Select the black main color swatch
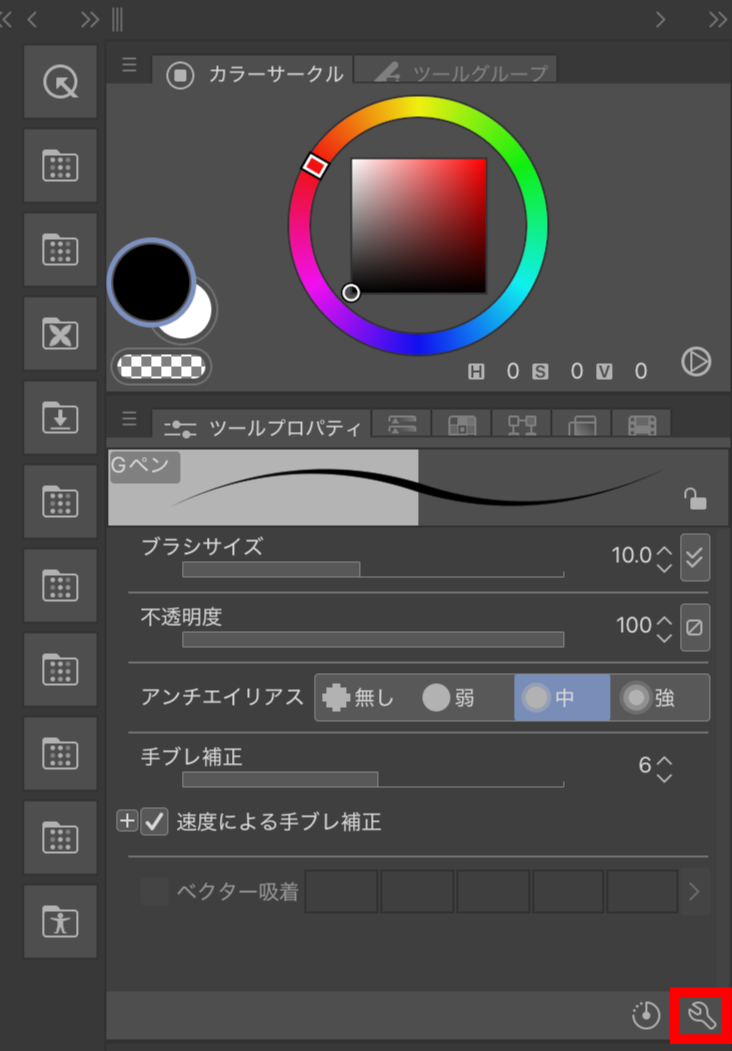 [x=151, y=281]
